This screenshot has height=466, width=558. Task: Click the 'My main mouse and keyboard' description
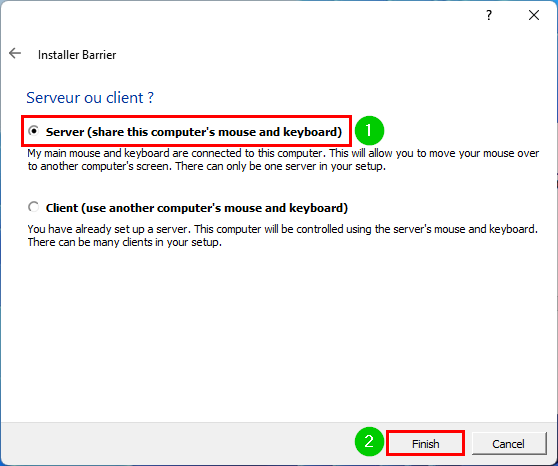[283, 159]
